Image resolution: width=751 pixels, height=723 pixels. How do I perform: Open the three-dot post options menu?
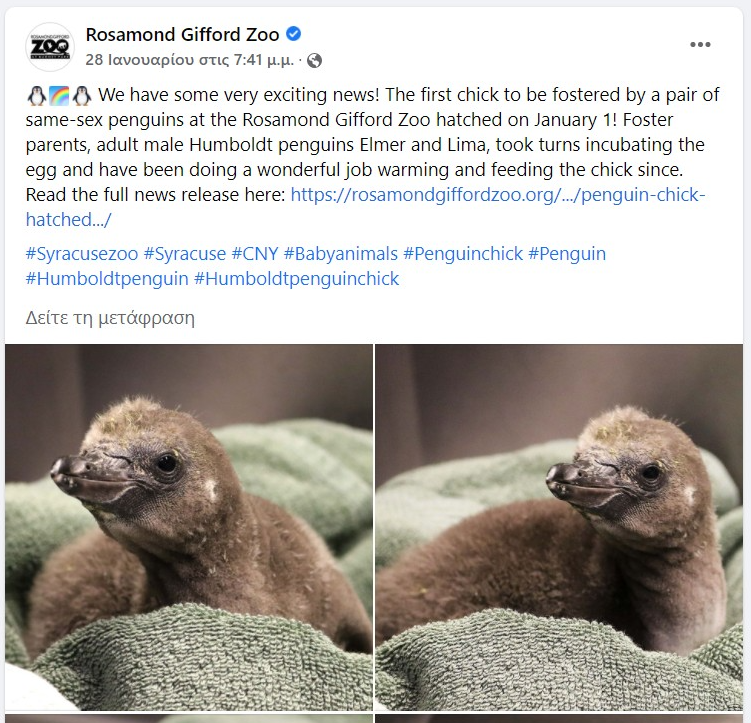coord(700,45)
